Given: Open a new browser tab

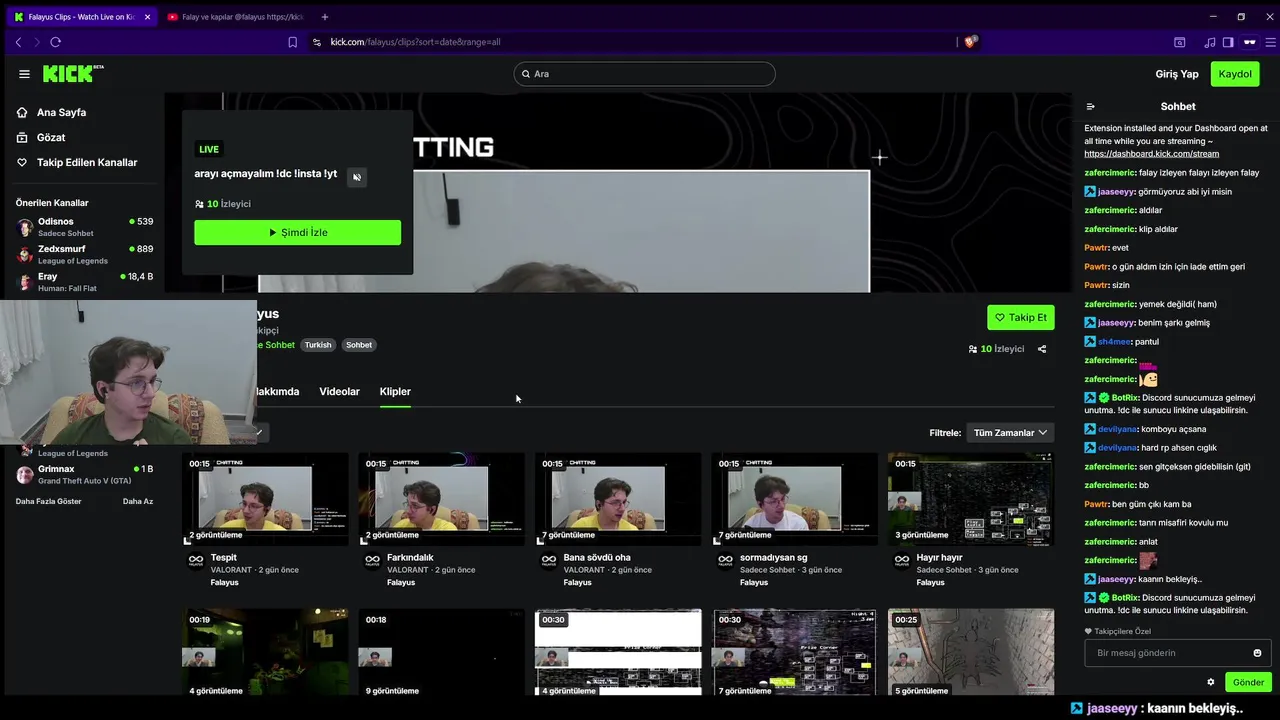Looking at the screenshot, I should 324,17.
